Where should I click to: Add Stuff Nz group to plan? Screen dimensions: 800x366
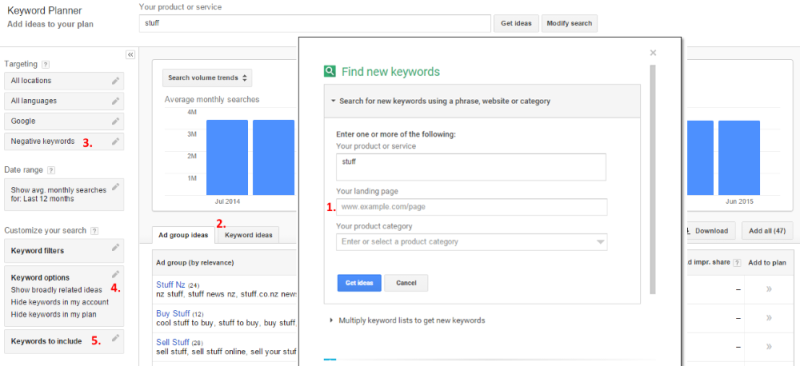(769, 289)
